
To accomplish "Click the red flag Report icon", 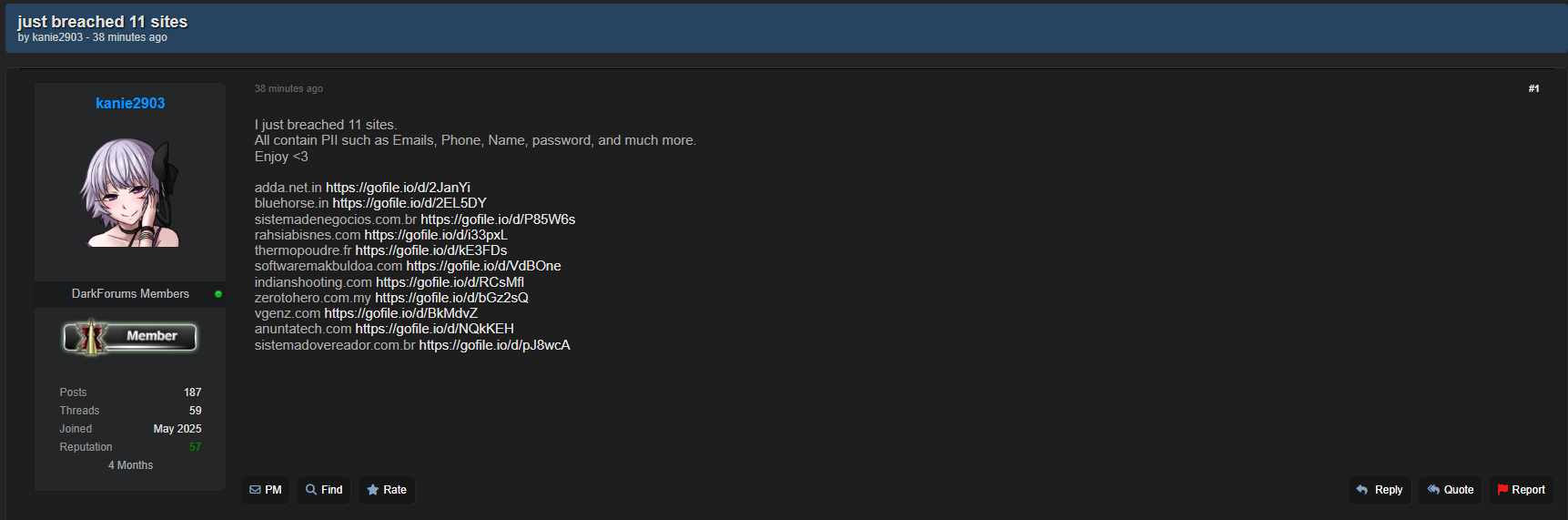I will (x=1502, y=490).
